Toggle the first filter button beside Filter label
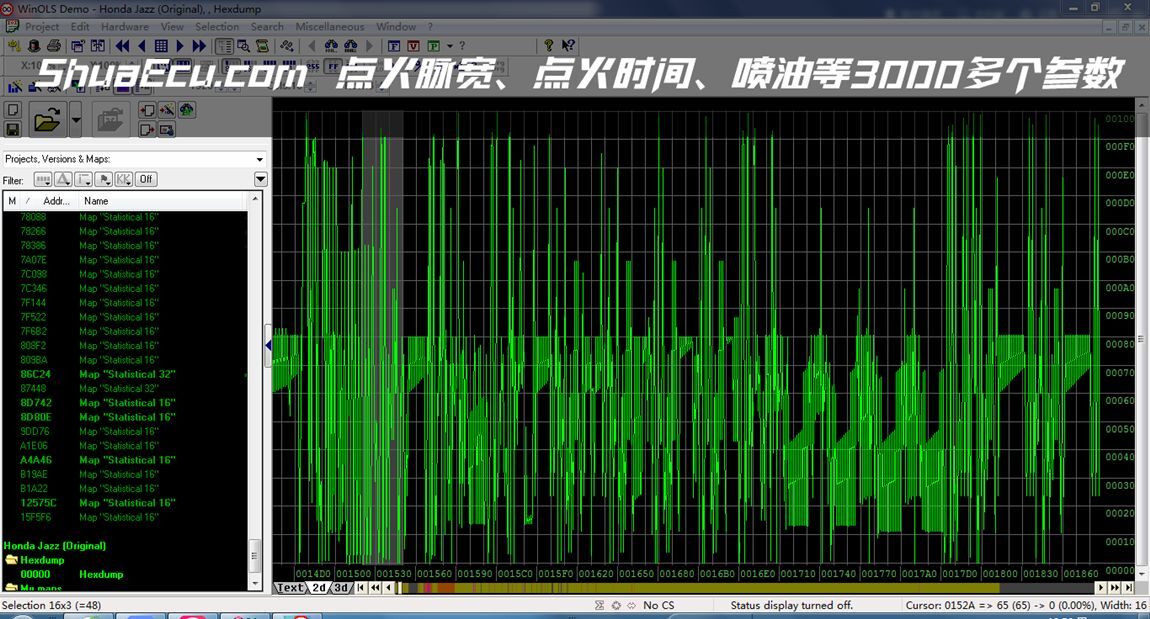 tap(42, 179)
